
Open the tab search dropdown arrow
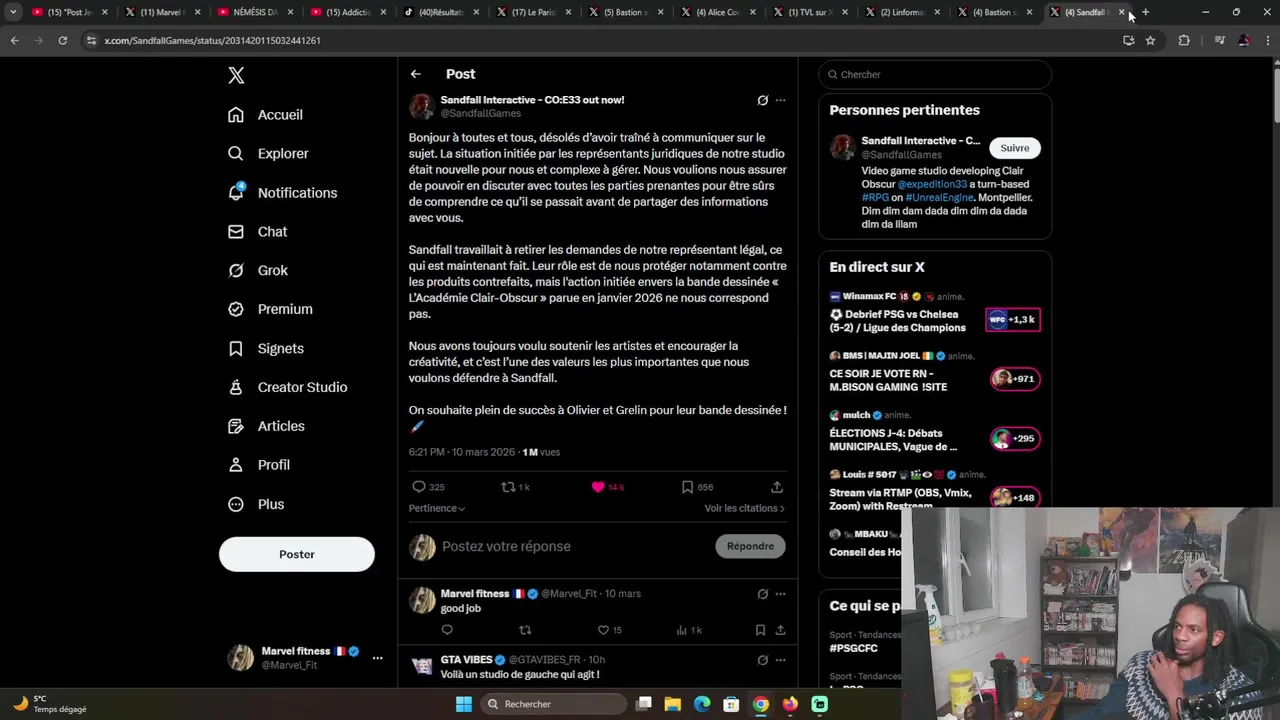(13, 12)
